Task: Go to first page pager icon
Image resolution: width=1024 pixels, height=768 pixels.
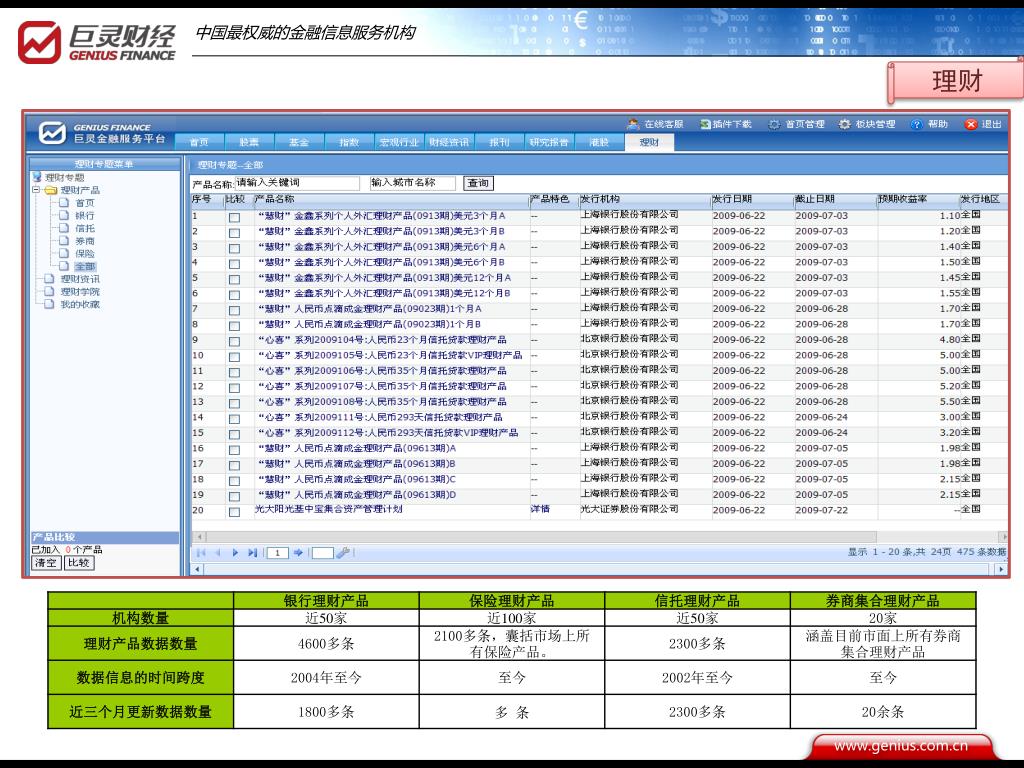Action: pyautogui.click(x=201, y=552)
